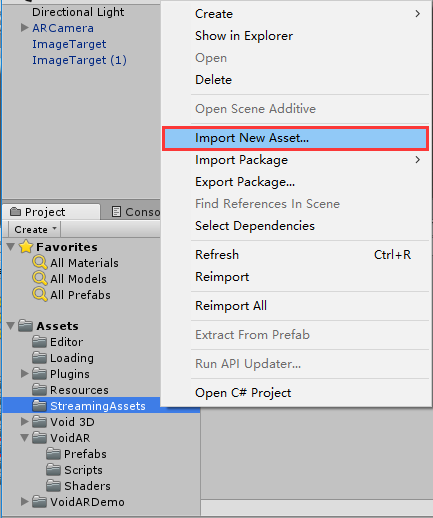Click the Resources folder icon

point(39,390)
